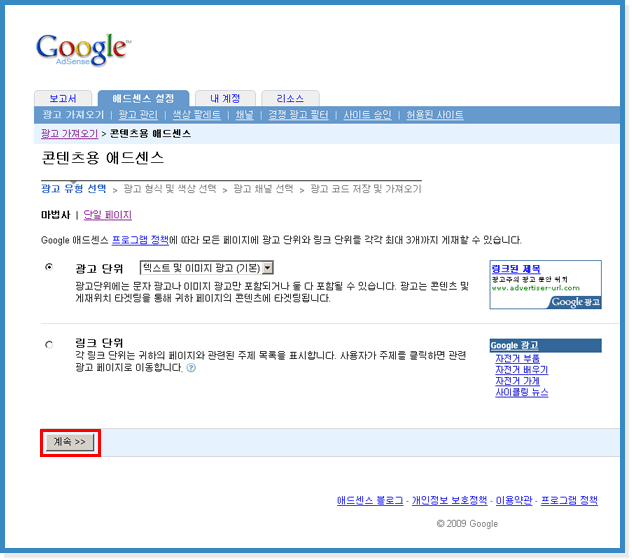Click the help icon beside 링크 단위 description
The width and height of the screenshot is (632, 560).
click(x=191, y=368)
